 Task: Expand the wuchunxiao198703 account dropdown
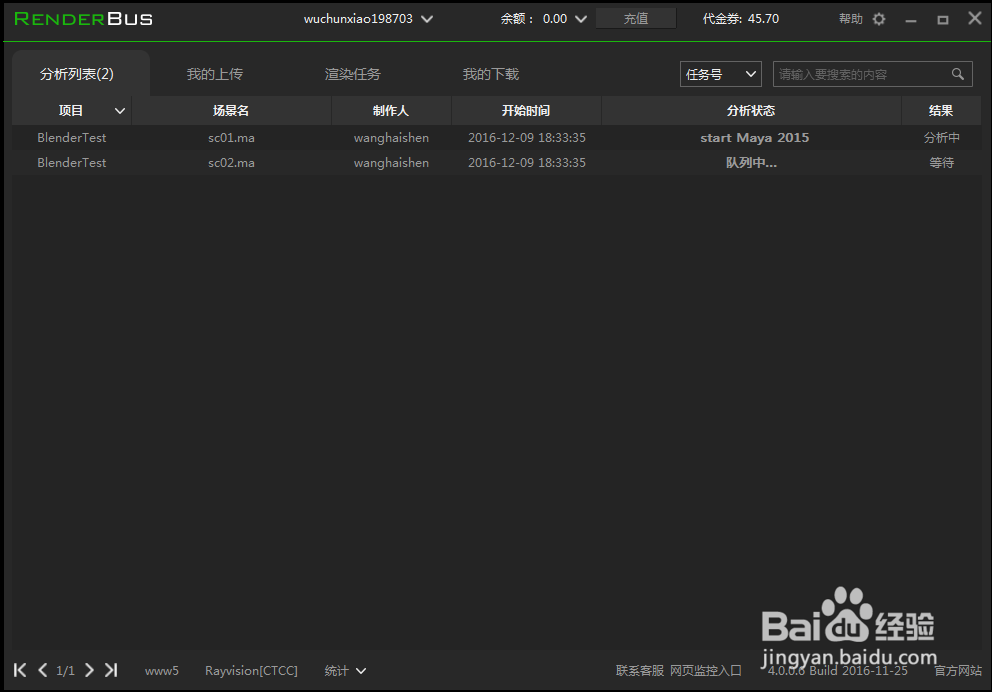coord(427,19)
